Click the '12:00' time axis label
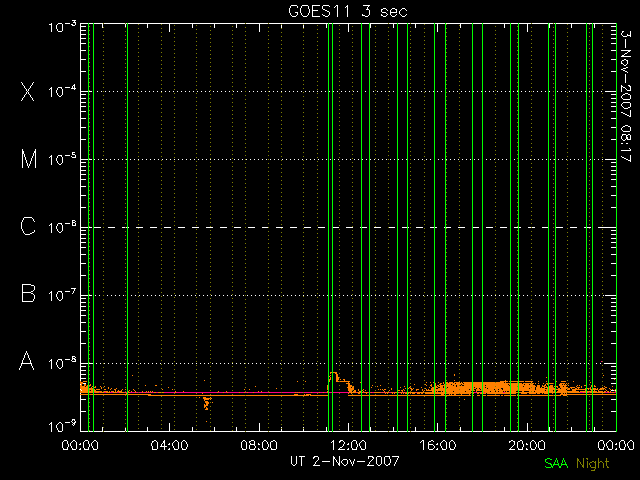 (348, 445)
